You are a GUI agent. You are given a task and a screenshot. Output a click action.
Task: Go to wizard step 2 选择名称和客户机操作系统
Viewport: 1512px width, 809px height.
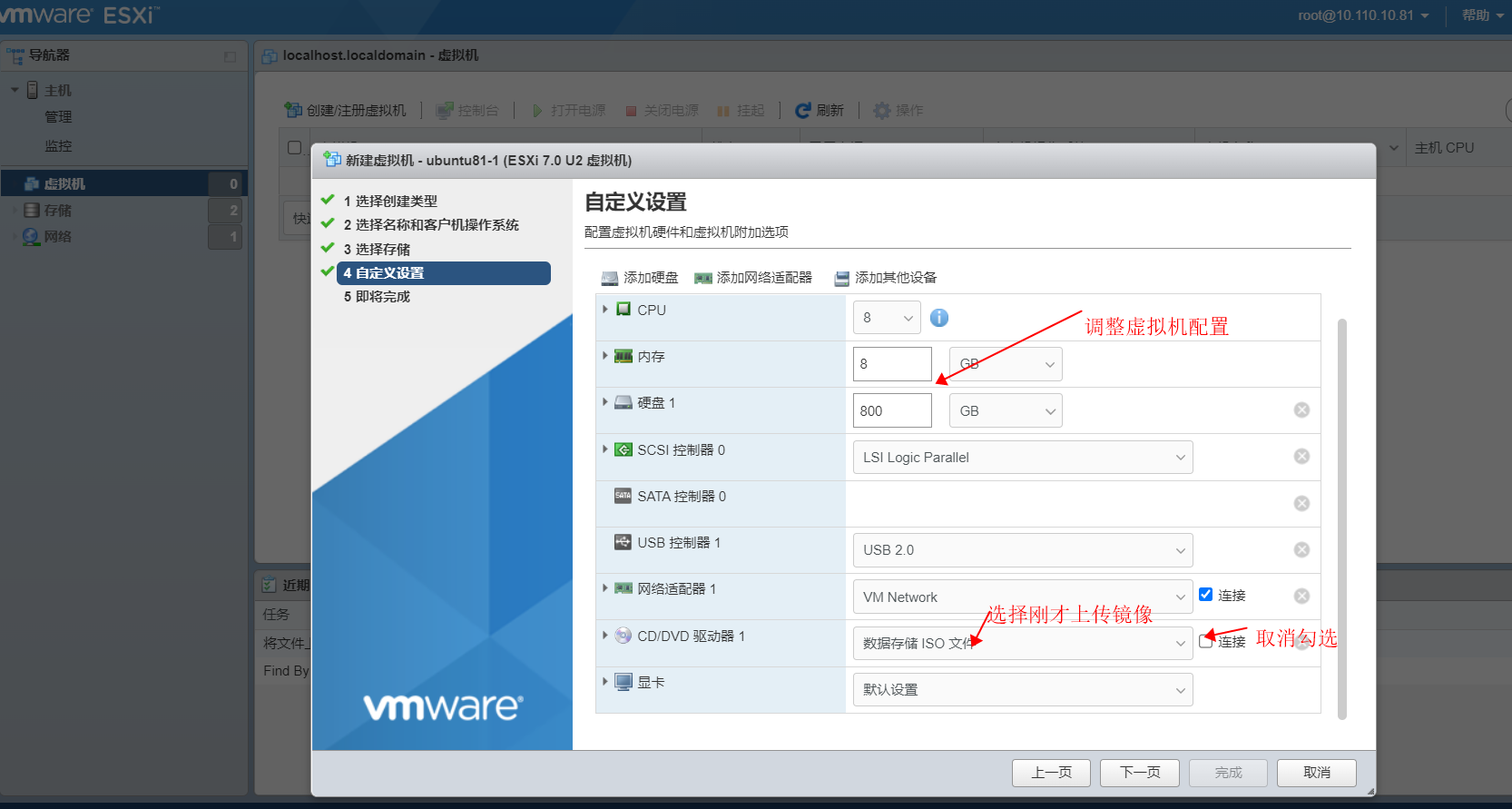pyautogui.click(x=431, y=224)
